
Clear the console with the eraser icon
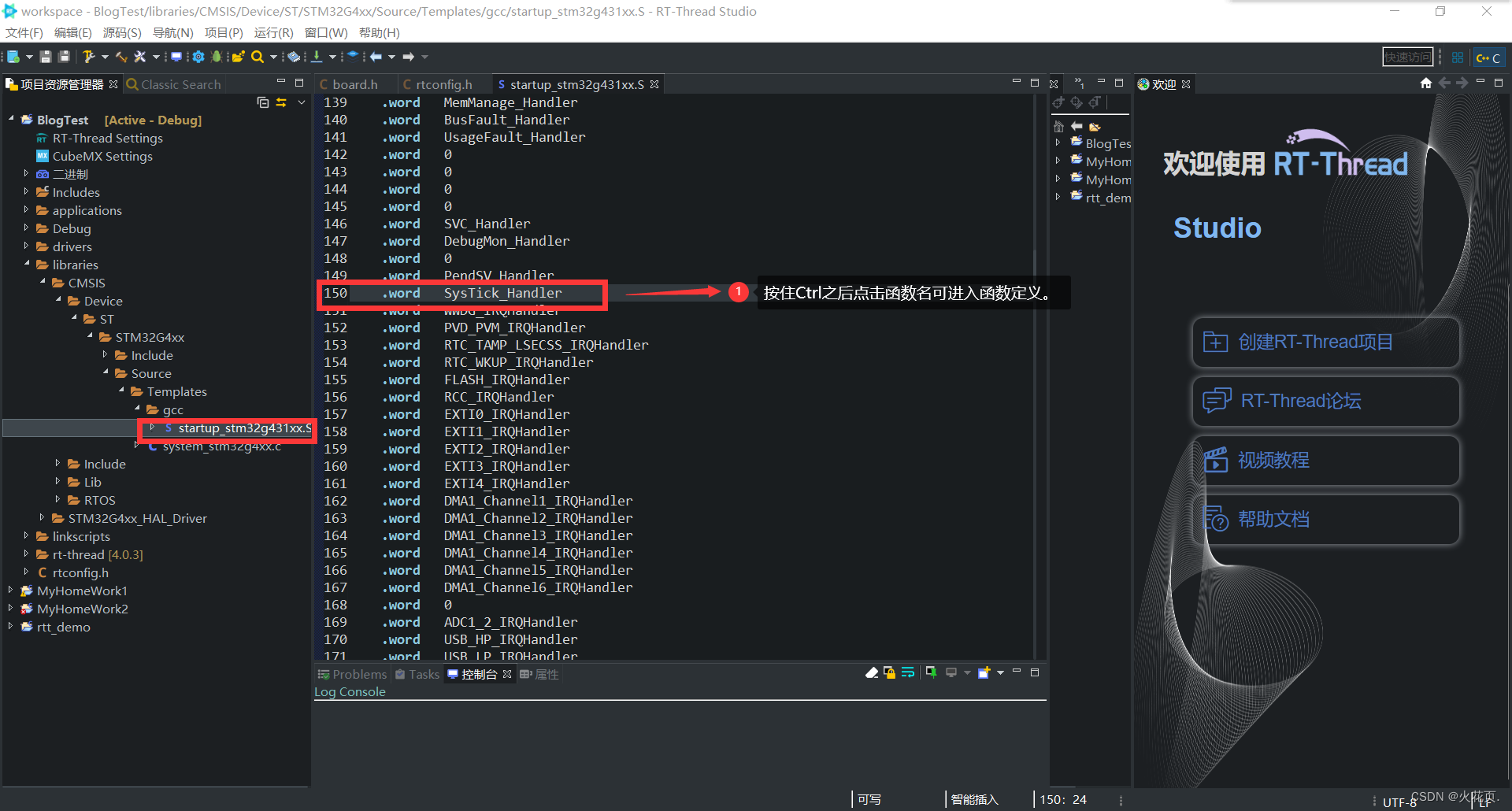(x=872, y=672)
